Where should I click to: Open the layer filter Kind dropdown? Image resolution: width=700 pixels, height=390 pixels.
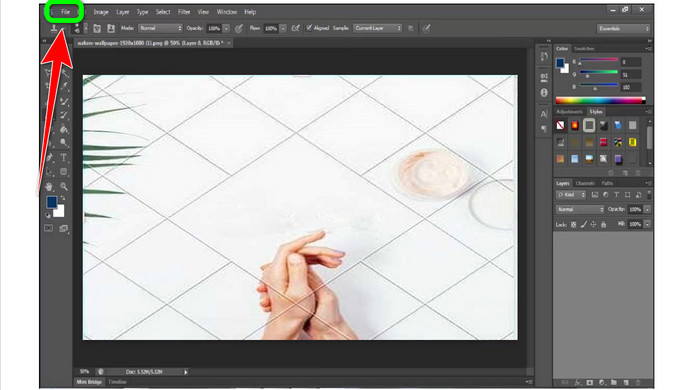click(x=571, y=195)
